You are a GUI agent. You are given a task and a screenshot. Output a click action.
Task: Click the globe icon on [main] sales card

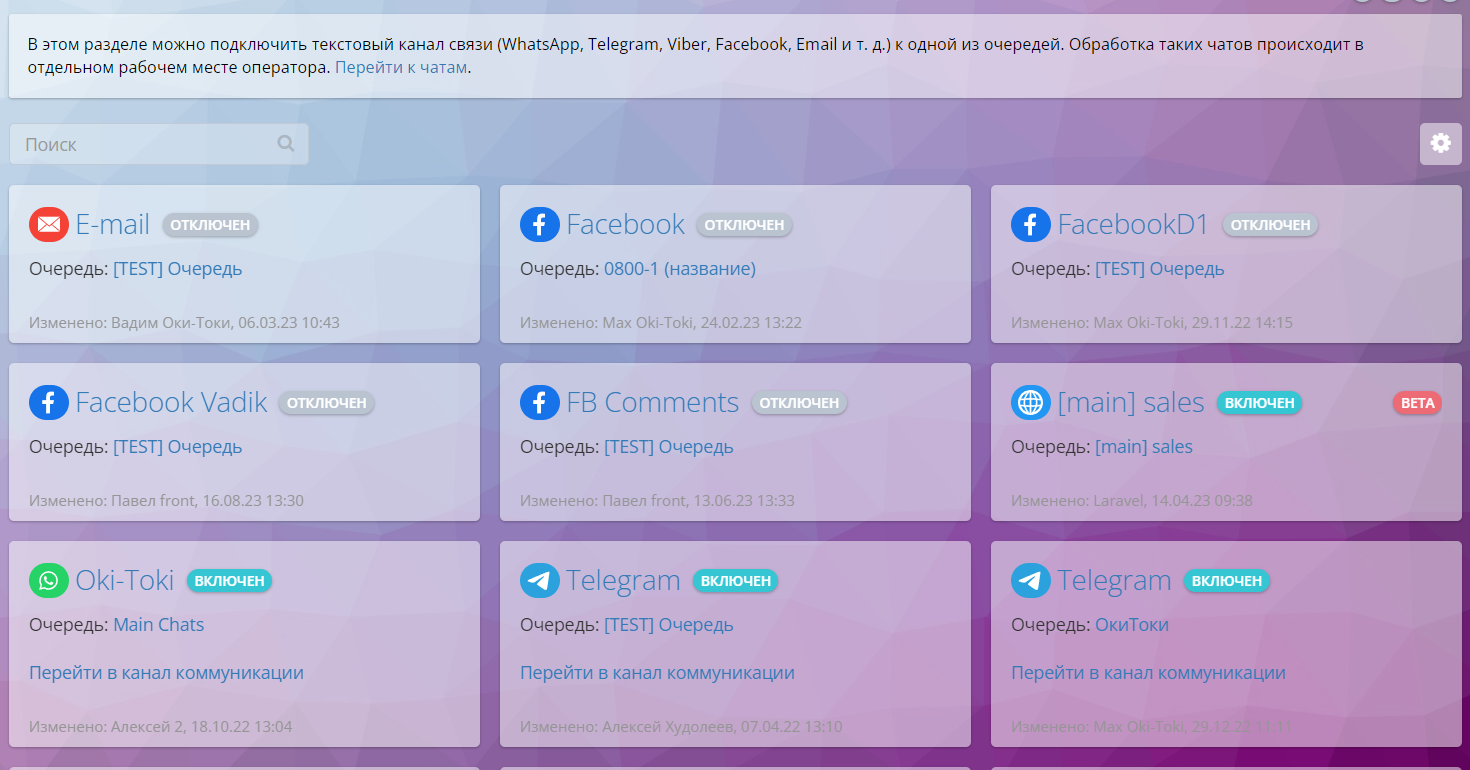(1031, 402)
